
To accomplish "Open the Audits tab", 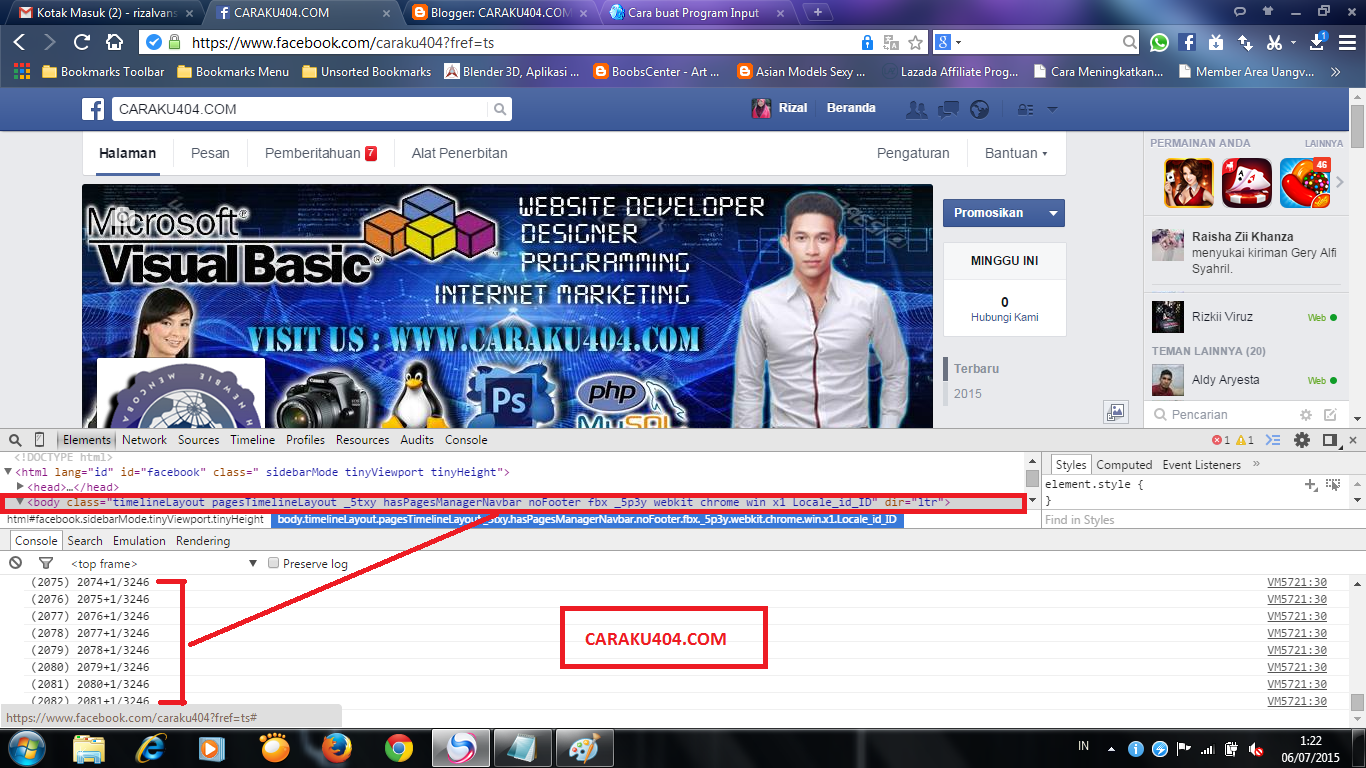I will coord(417,440).
